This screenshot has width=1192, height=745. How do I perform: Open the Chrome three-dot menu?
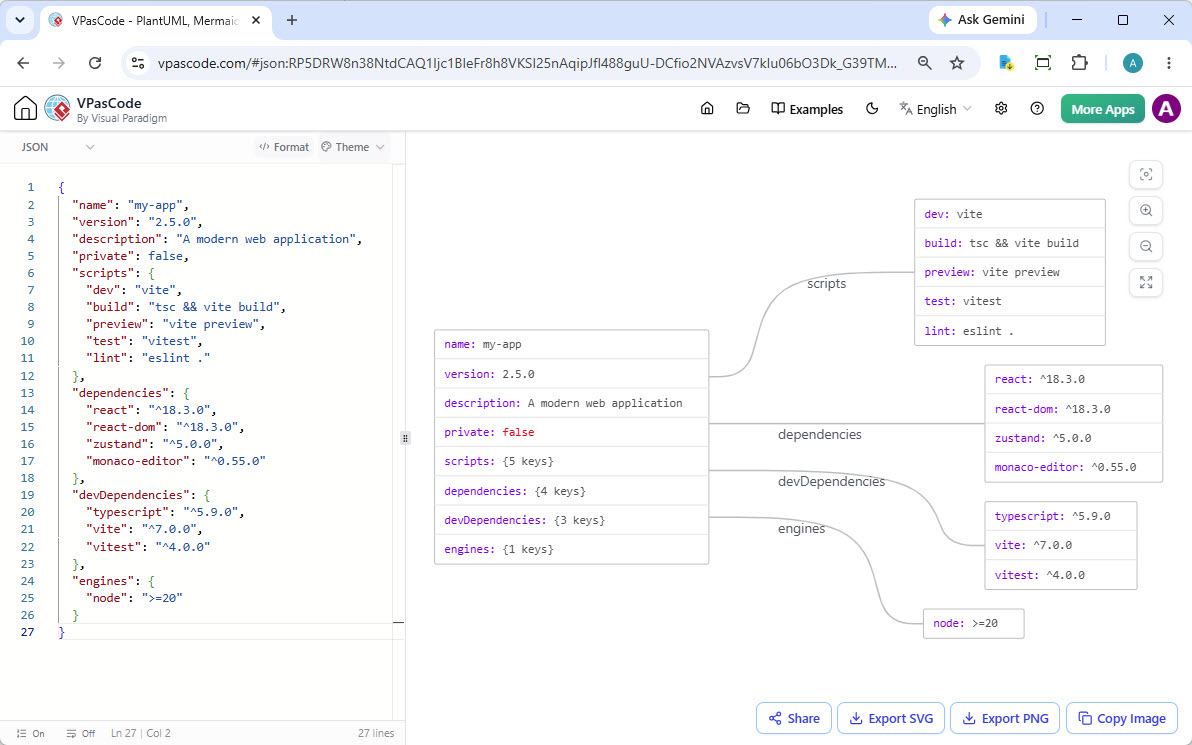[x=1169, y=63]
